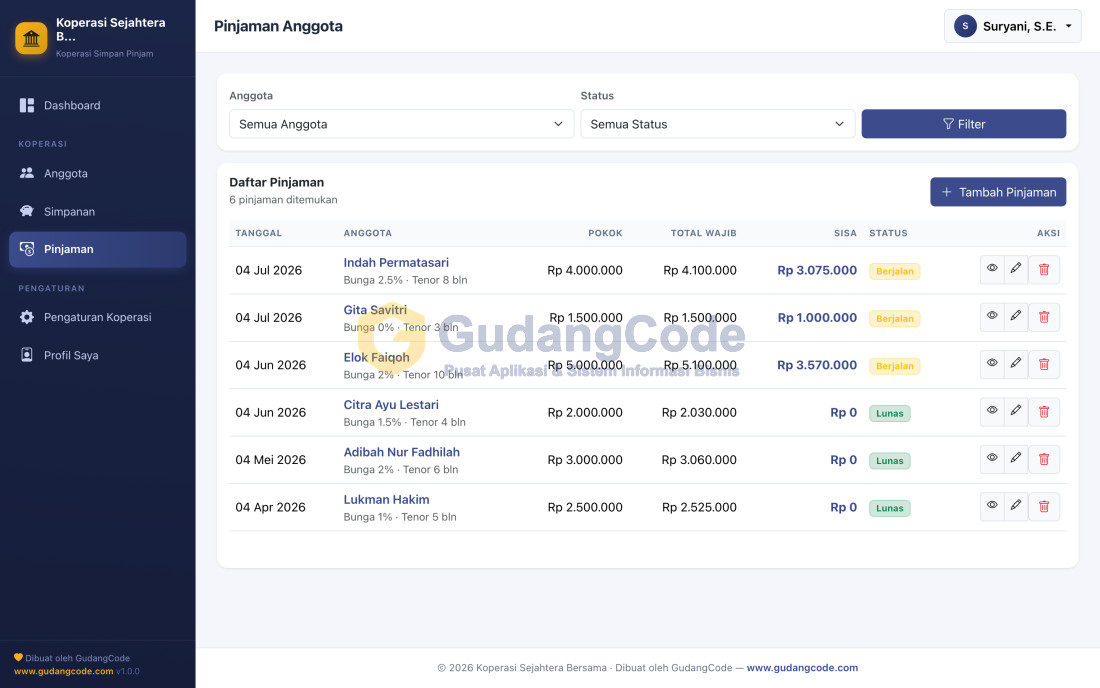Open Indah Permatasari member link
This screenshot has height=688, width=1100.
(396, 262)
